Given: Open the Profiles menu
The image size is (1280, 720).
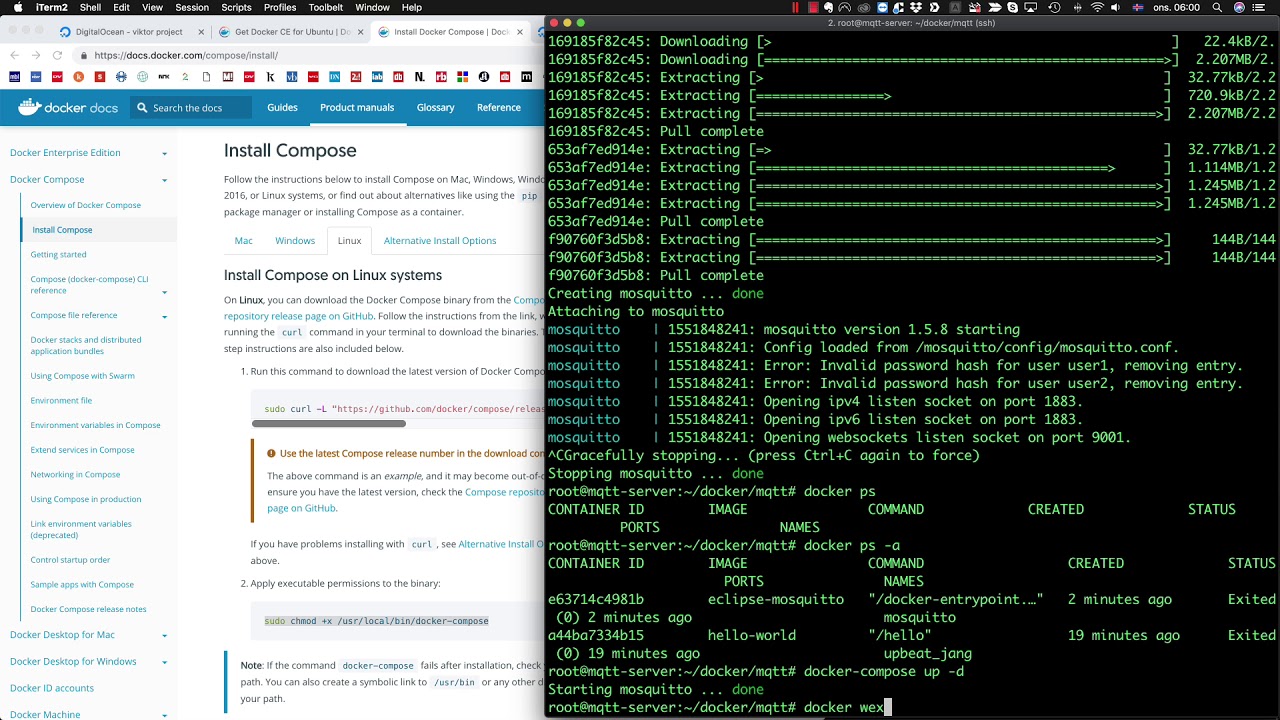Looking at the screenshot, I should coord(280,7).
